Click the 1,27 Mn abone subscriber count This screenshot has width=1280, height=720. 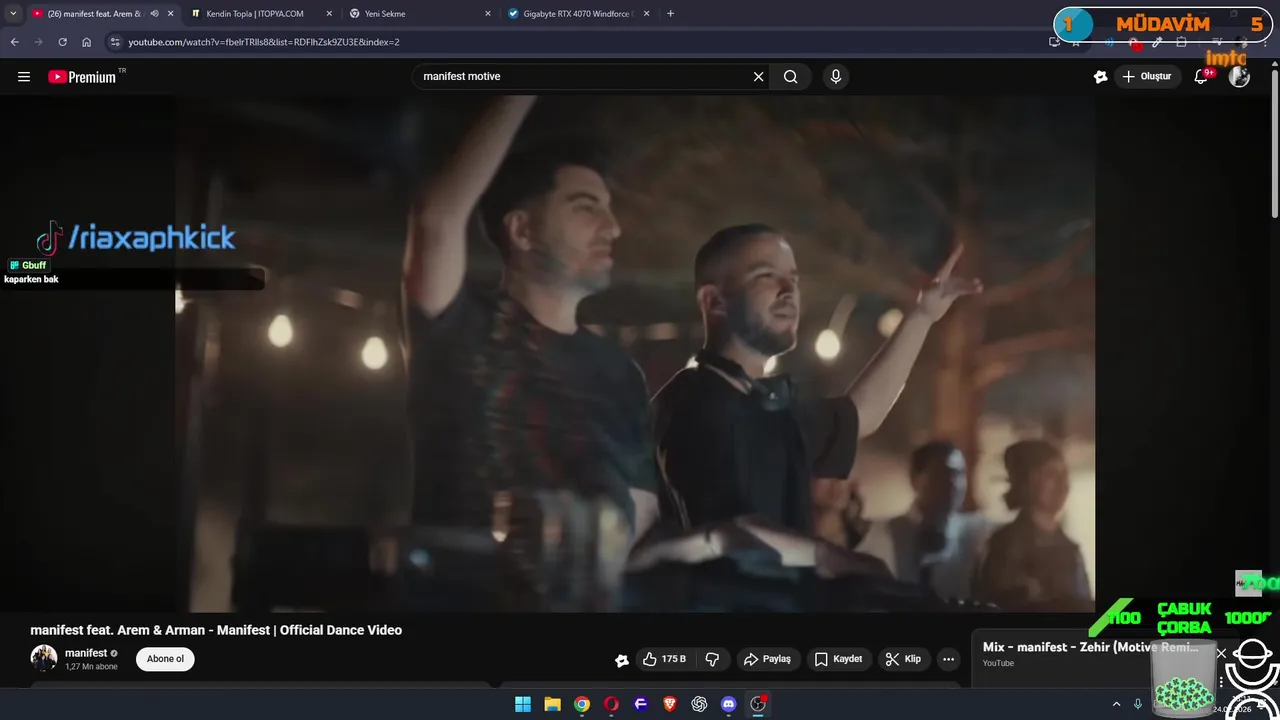91,666
